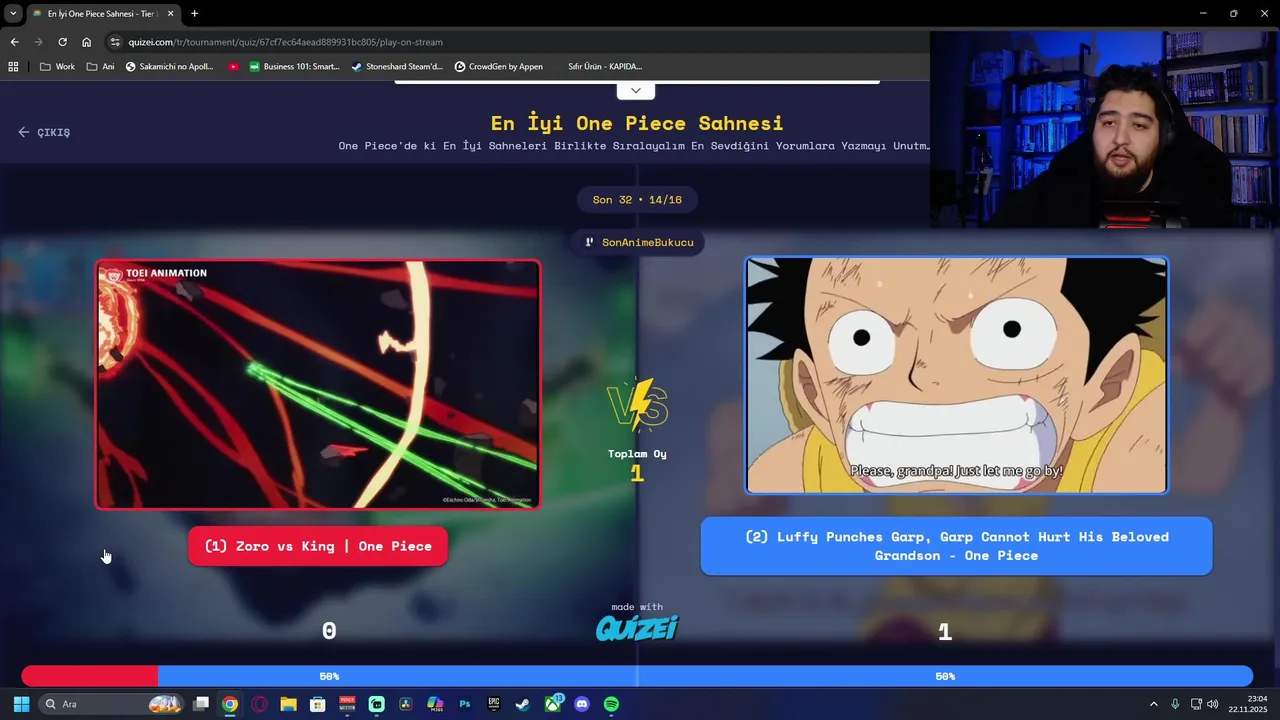
Task: Vote for (2) Luffy Punches Garp button
Action: [x=956, y=546]
